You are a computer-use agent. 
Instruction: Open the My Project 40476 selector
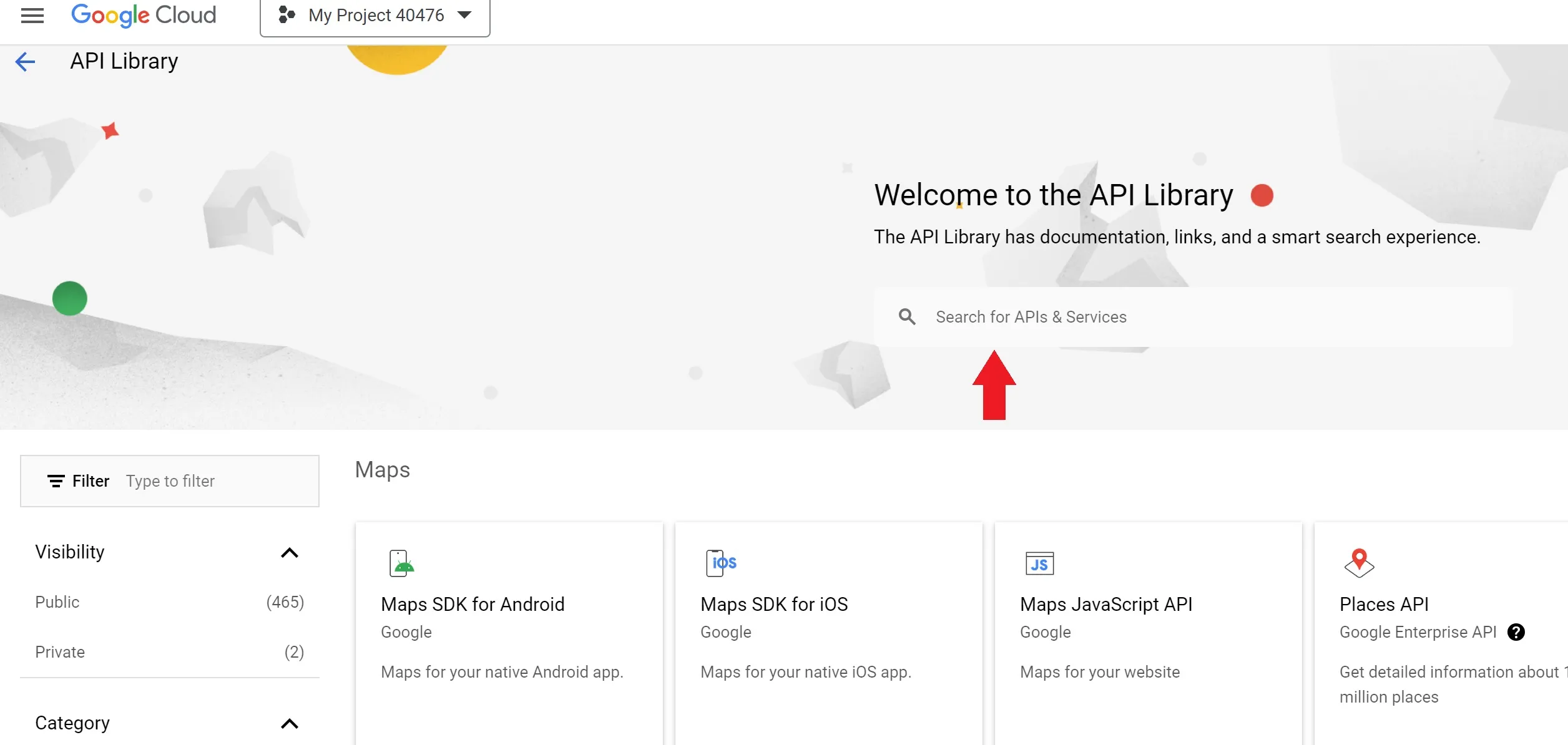[x=375, y=16]
